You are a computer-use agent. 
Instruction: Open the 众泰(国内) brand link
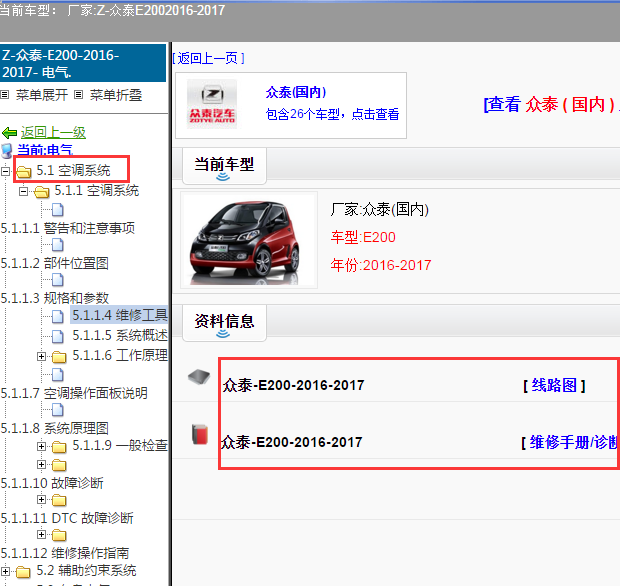[x=296, y=92]
